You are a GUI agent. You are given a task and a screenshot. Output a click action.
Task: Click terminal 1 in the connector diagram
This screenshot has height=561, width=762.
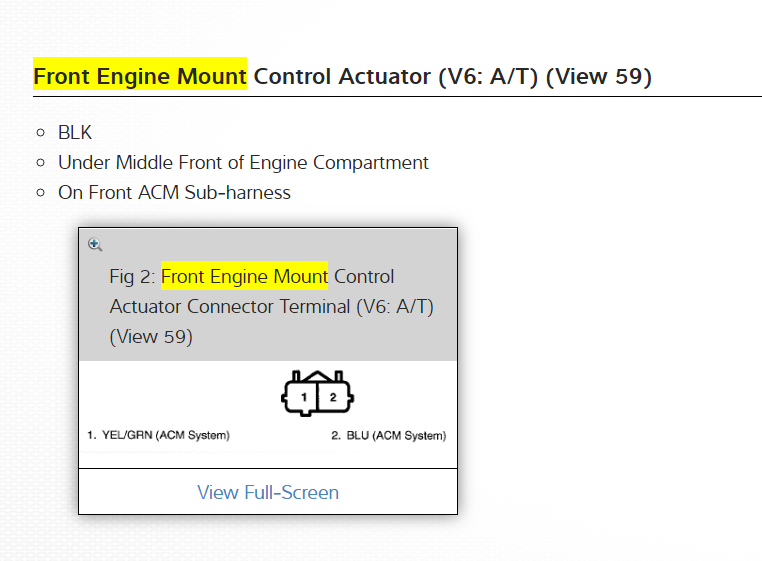point(303,397)
